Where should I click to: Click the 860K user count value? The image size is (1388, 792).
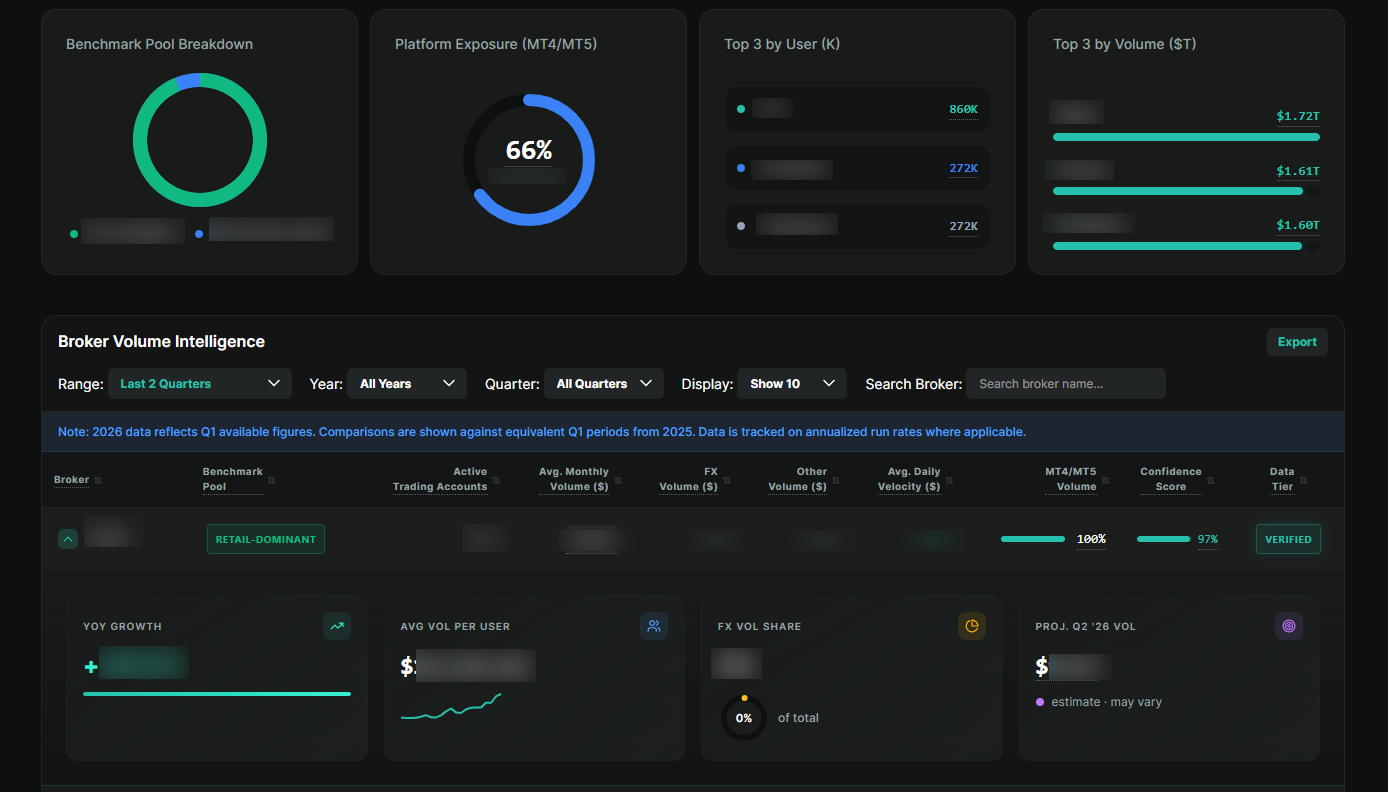coord(963,109)
